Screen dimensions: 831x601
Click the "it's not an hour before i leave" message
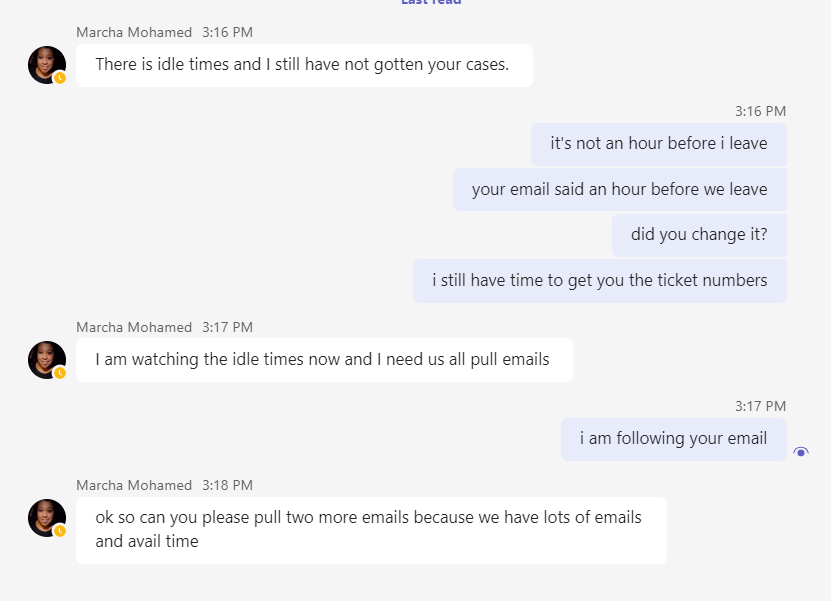(658, 143)
